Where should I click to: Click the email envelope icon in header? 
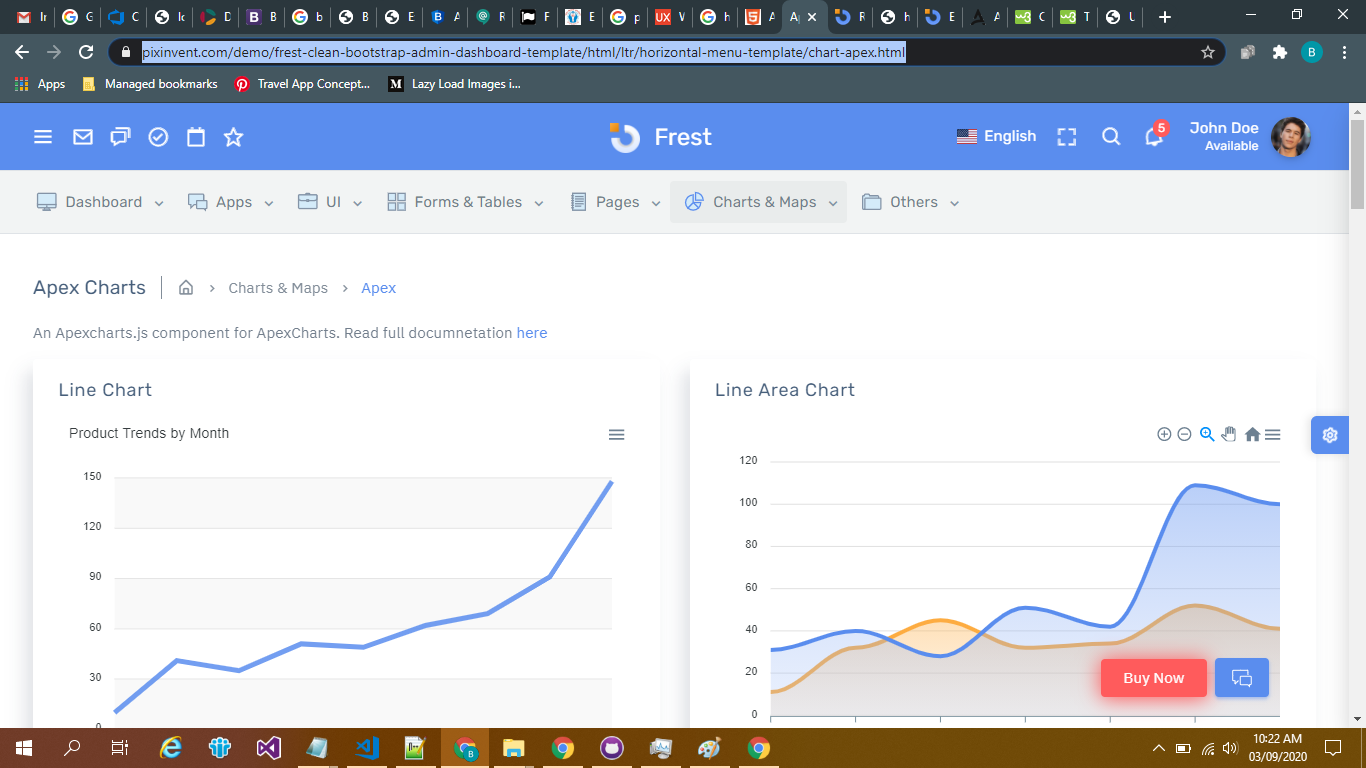(83, 137)
